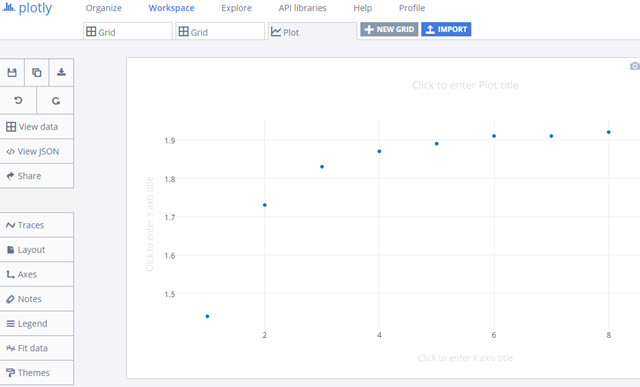Click the data point at x=6
Screen dimensions: 640x387
point(494,136)
